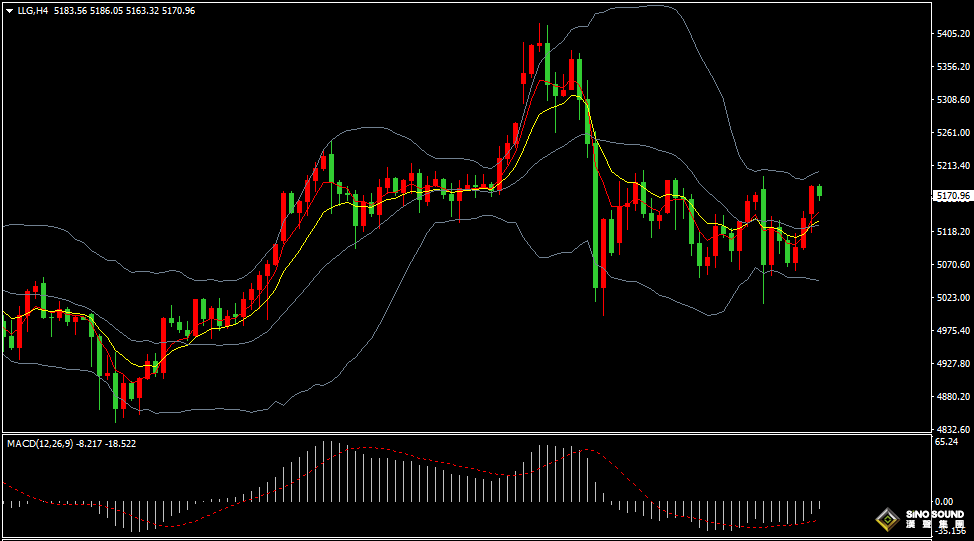Click the last green candlestick on the chart
This screenshot has width=974, height=541.
(820, 191)
